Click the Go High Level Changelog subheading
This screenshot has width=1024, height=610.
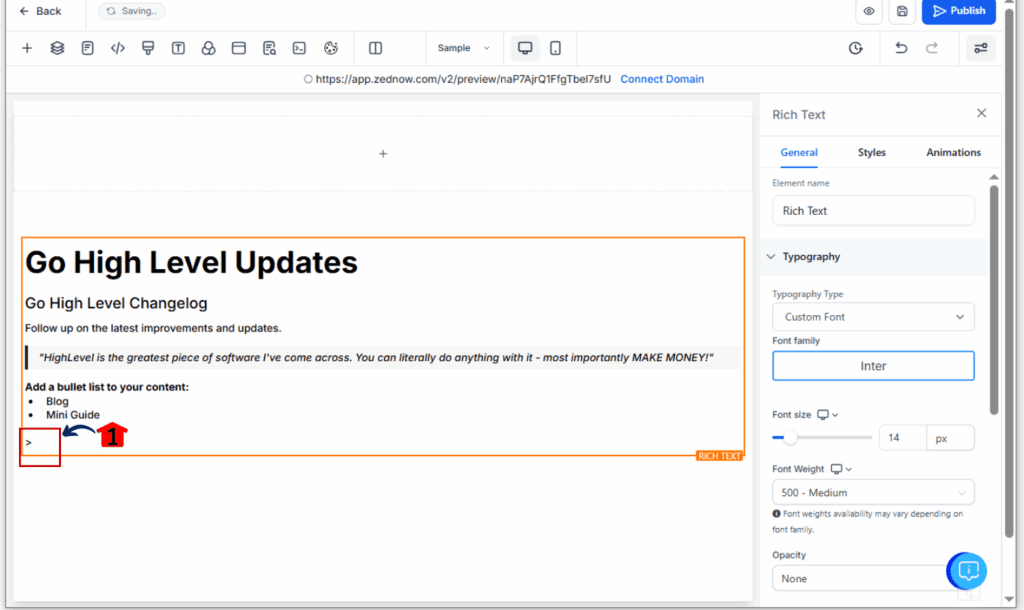[116, 303]
